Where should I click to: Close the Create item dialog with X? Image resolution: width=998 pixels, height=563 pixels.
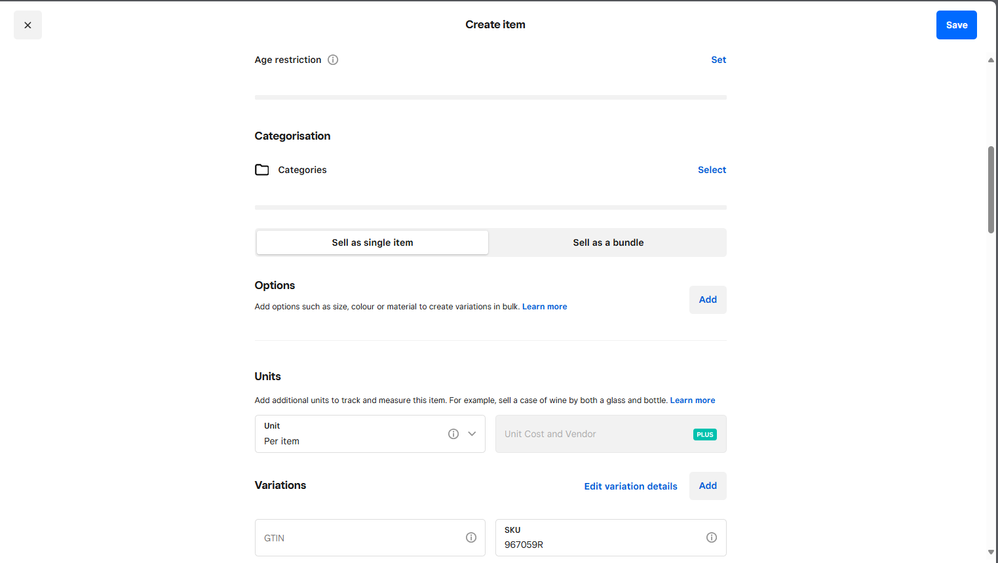point(28,25)
